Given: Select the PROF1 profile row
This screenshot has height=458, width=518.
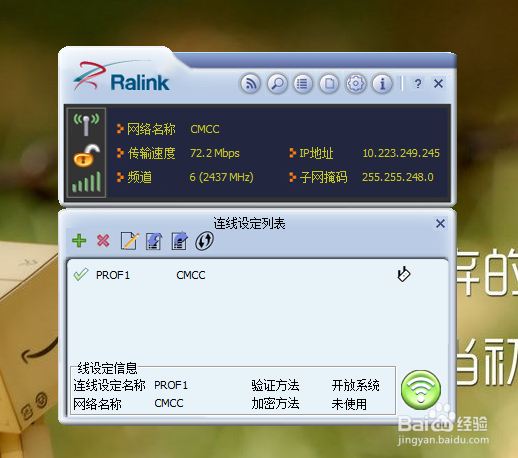Looking at the screenshot, I should [x=257, y=275].
